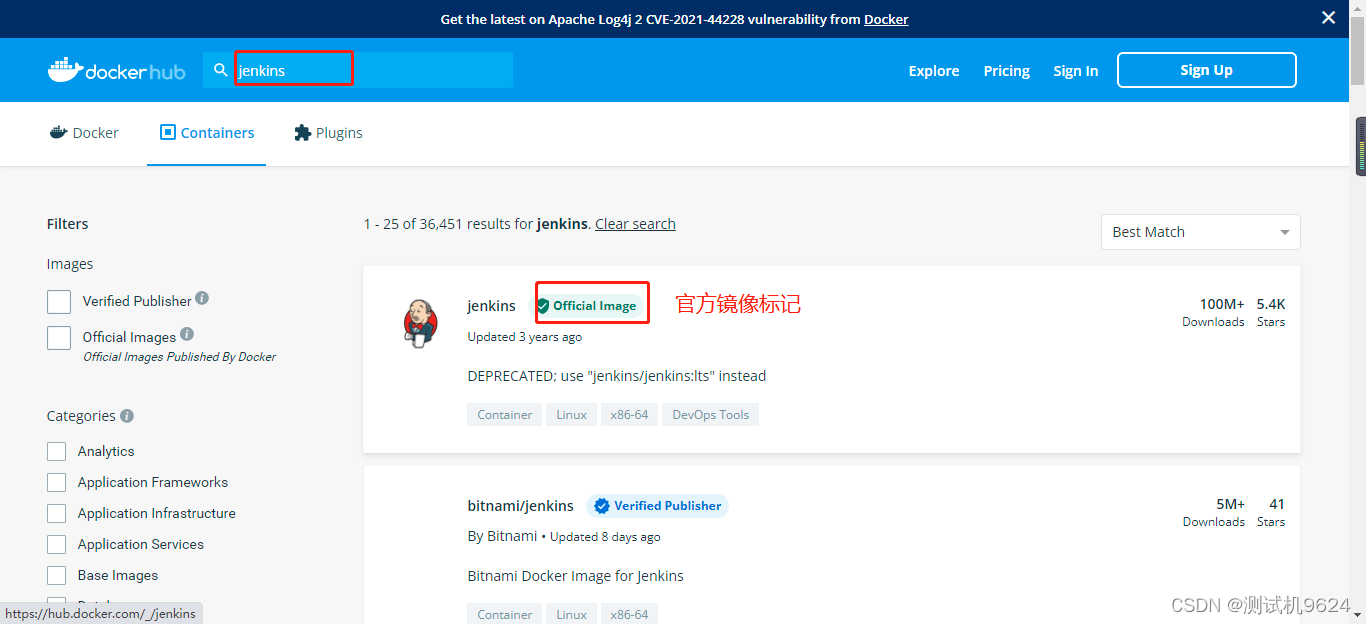Click the Jenkins butler logo thumbnail

point(421,322)
